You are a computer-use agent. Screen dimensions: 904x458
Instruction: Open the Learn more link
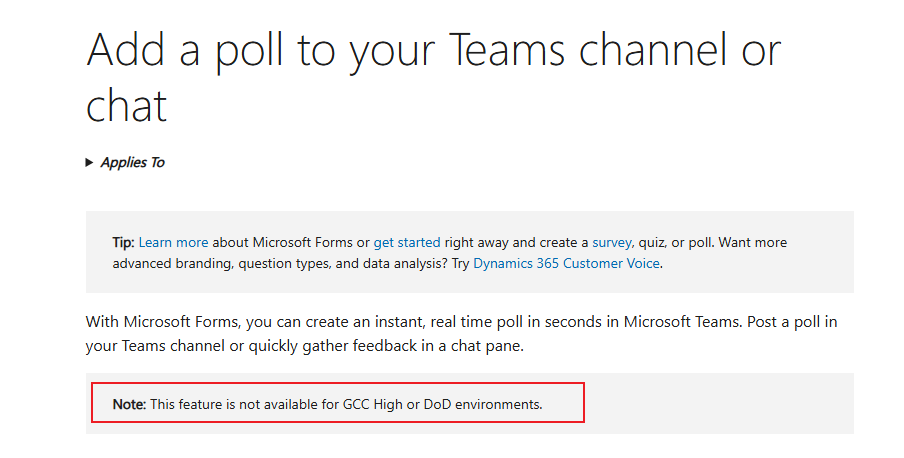pyautogui.click(x=174, y=242)
